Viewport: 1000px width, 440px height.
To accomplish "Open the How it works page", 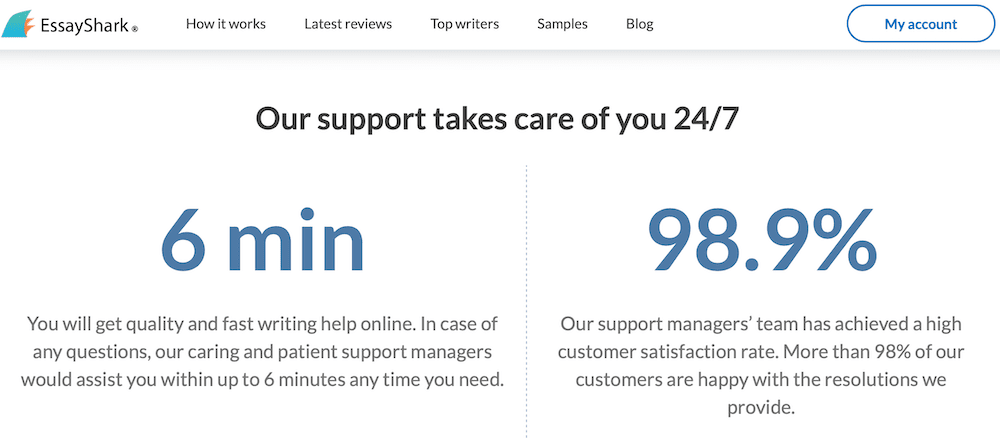I will (226, 24).
